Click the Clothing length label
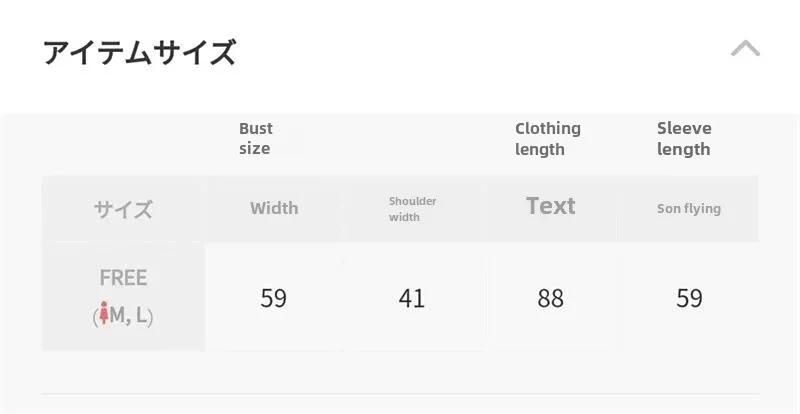This screenshot has width=800, height=414. click(x=547, y=138)
